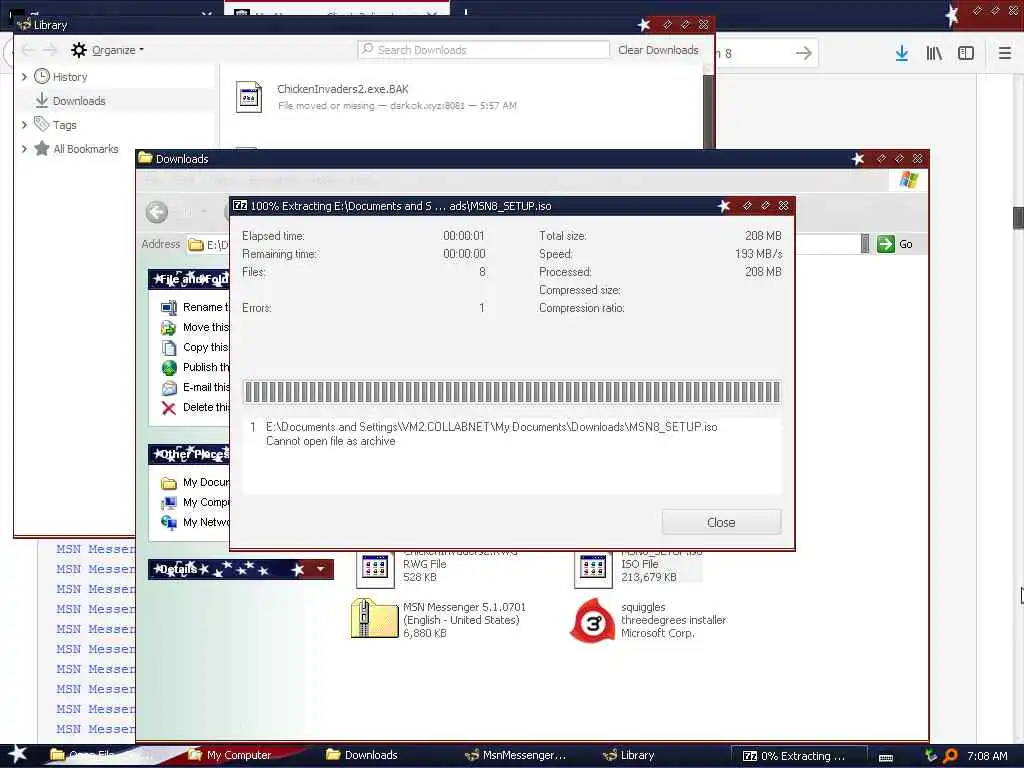Click Delete this file task
The image size is (1024, 768).
205,407
